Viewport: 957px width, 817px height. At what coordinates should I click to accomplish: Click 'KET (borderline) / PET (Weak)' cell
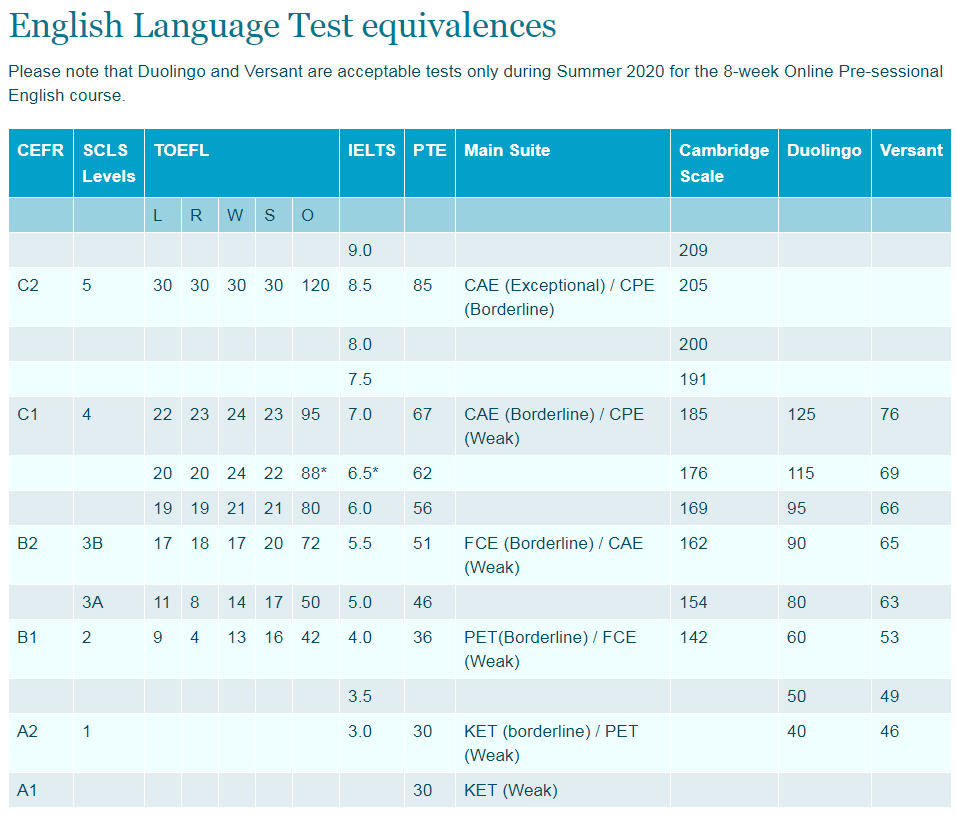click(563, 743)
